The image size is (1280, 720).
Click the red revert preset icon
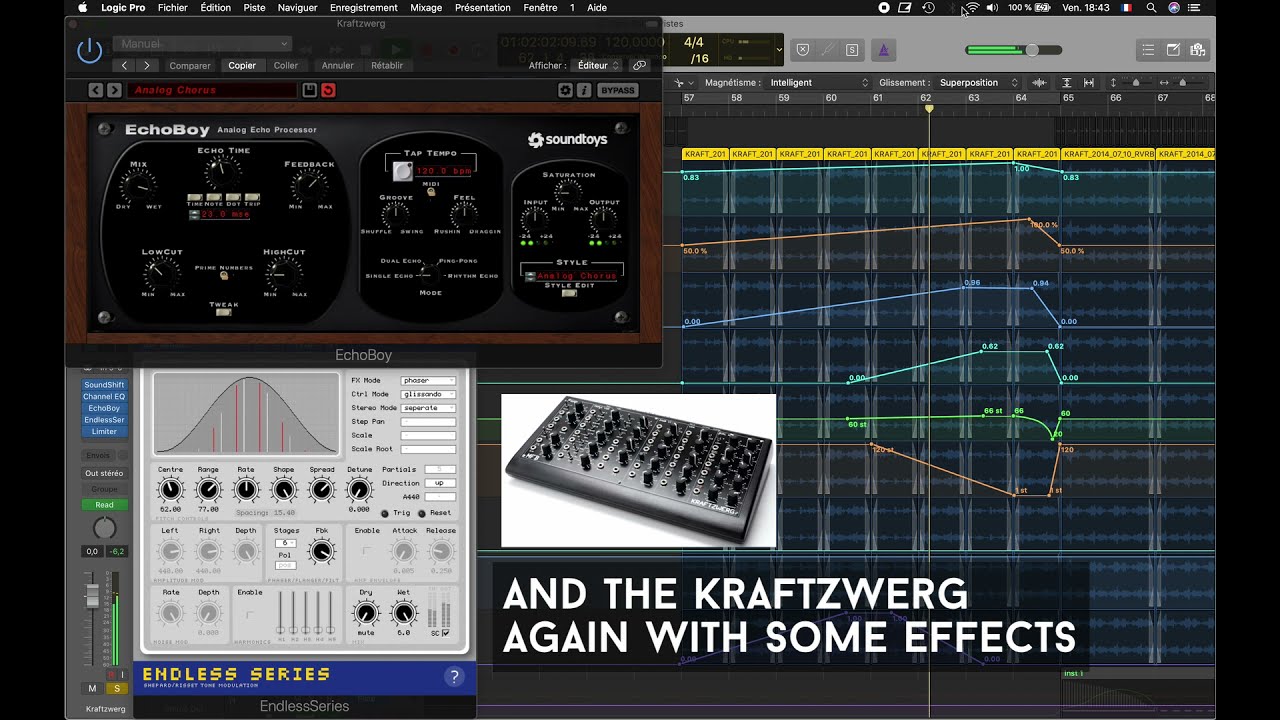(x=328, y=90)
